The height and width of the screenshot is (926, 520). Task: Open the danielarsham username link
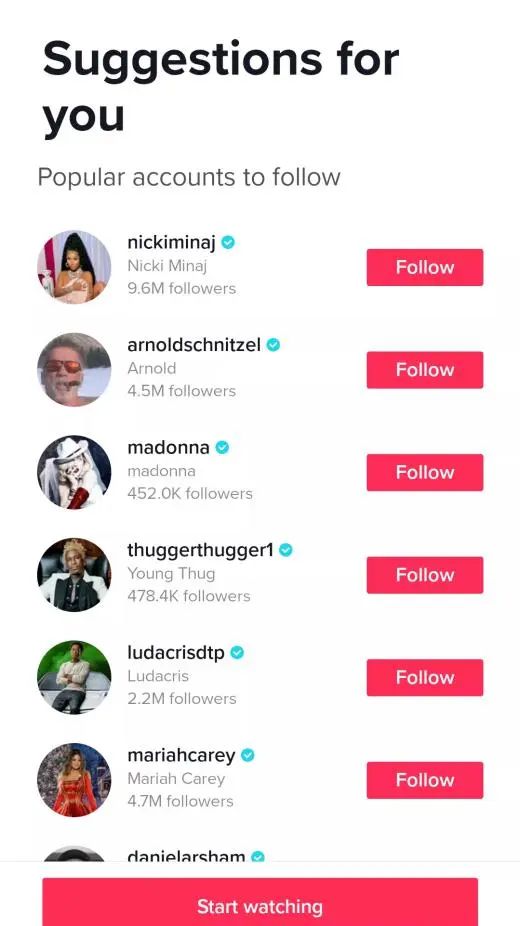[186, 856]
